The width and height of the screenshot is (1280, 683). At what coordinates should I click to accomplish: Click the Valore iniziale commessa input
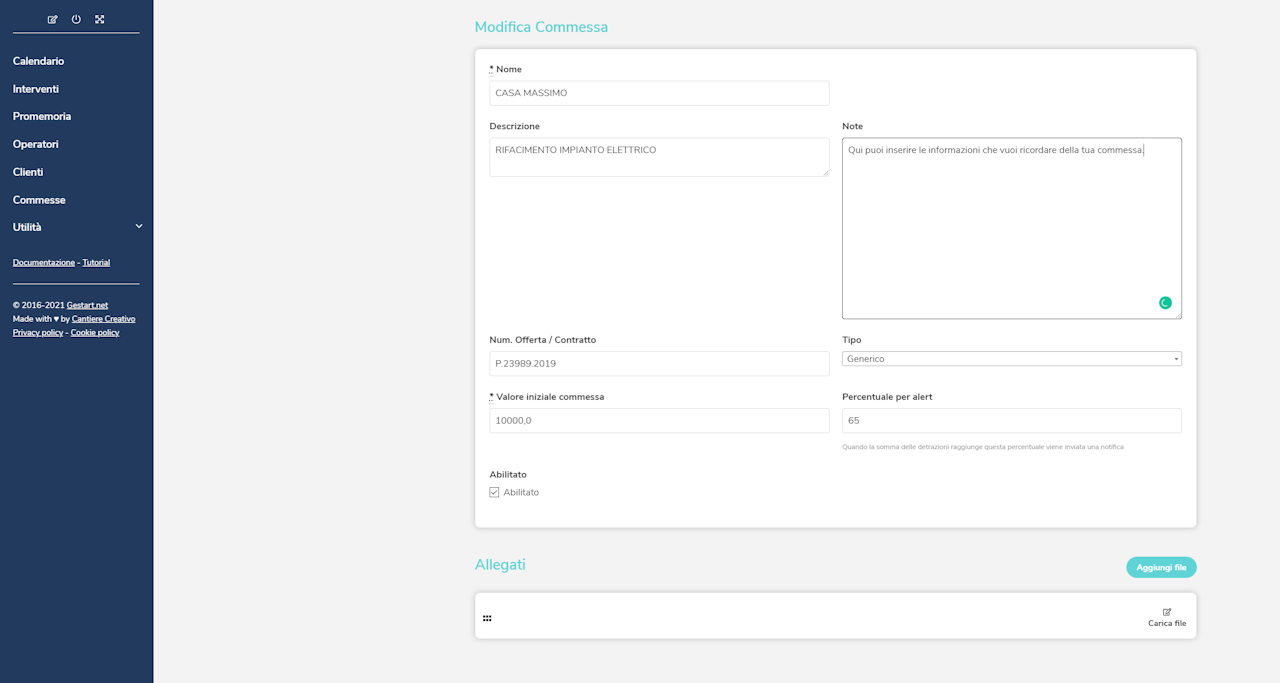659,421
